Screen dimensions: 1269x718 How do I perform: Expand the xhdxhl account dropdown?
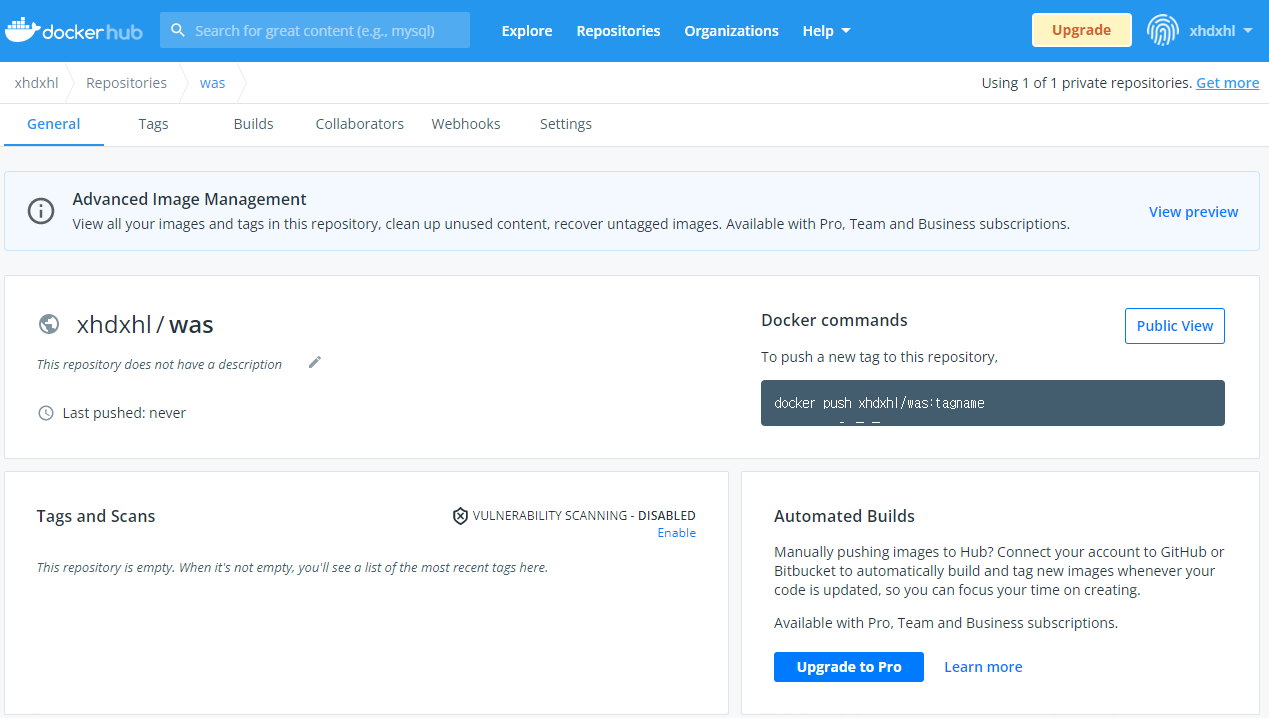[x=1221, y=31]
